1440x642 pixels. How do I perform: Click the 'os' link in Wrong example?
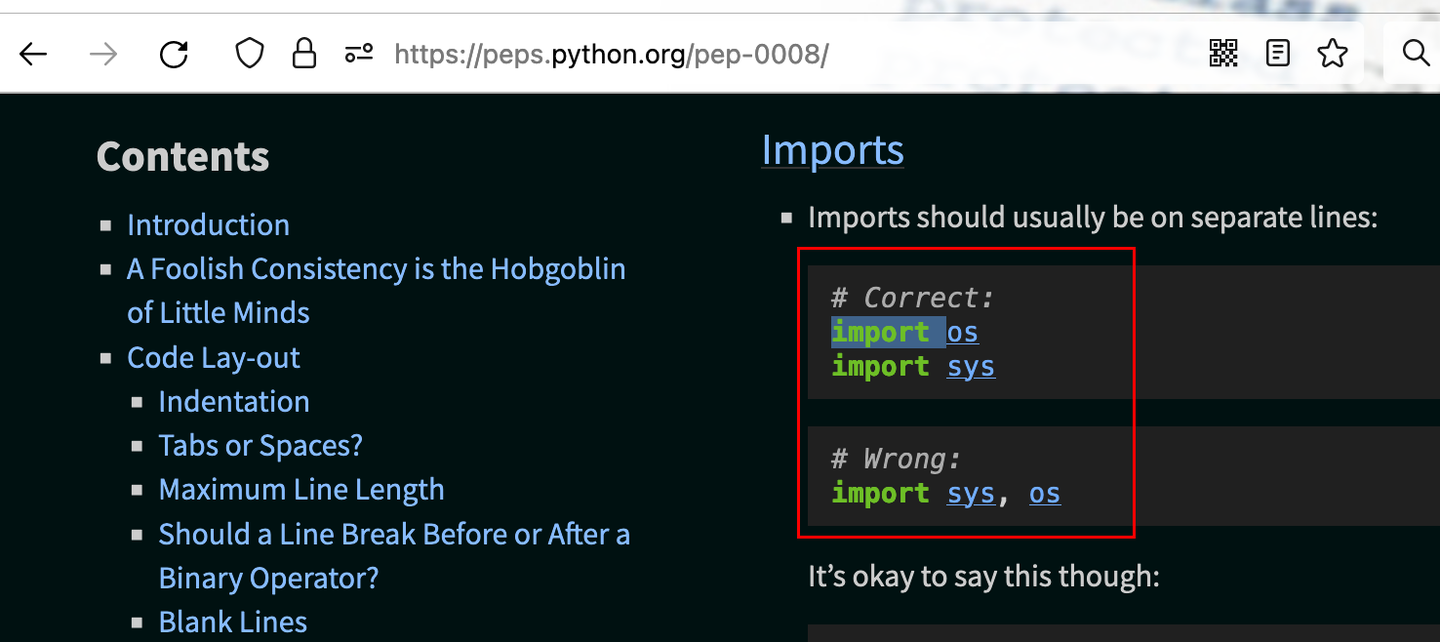1045,494
